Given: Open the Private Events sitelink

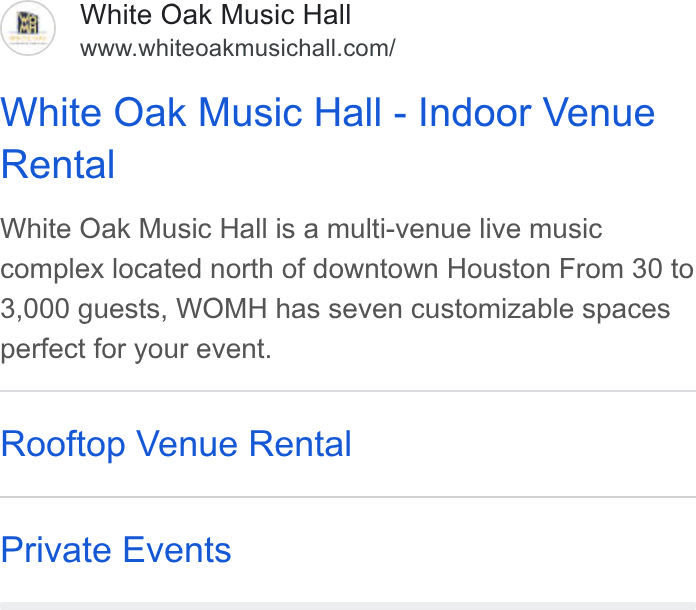Looking at the screenshot, I should tap(116, 550).
